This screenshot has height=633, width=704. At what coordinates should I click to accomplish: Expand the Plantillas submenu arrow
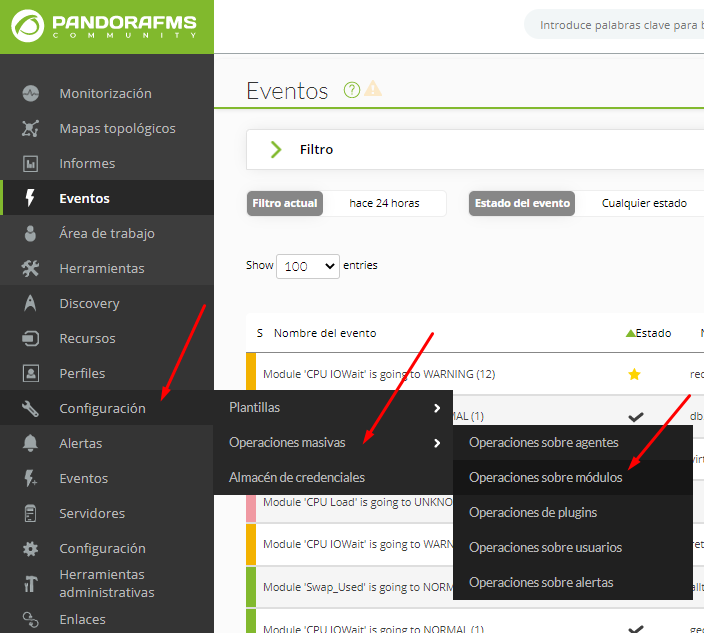[x=437, y=408]
